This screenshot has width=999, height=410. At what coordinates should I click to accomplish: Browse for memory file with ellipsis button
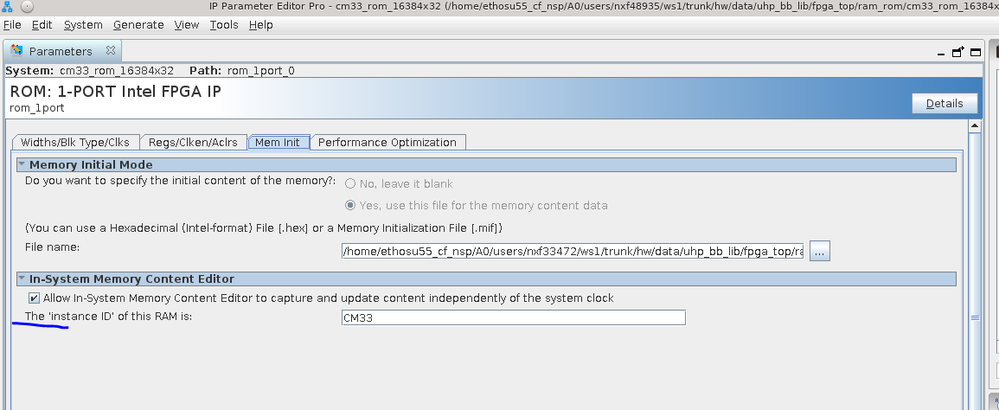click(820, 252)
